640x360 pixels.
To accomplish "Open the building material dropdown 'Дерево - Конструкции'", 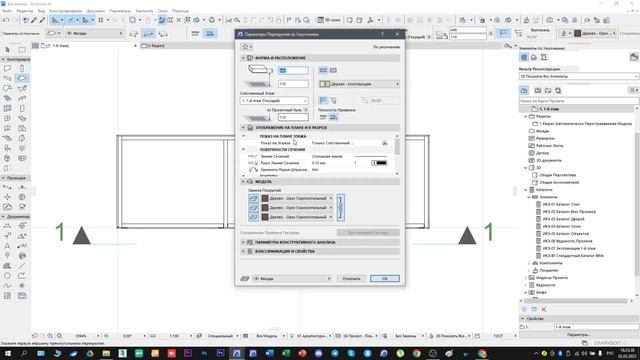I will tap(359, 84).
